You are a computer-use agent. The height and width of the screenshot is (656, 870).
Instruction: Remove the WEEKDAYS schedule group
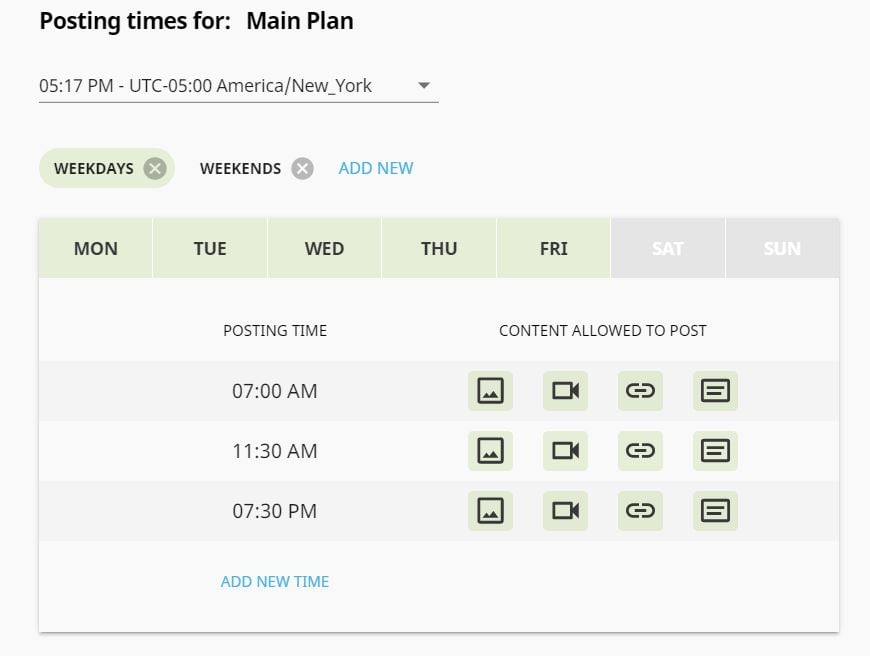coord(155,168)
